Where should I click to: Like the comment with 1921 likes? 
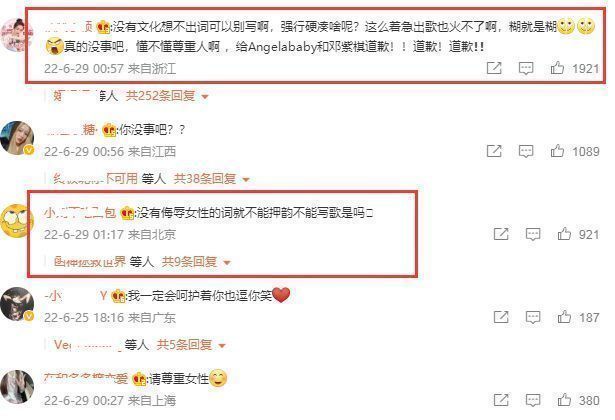pyautogui.click(x=557, y=68)
